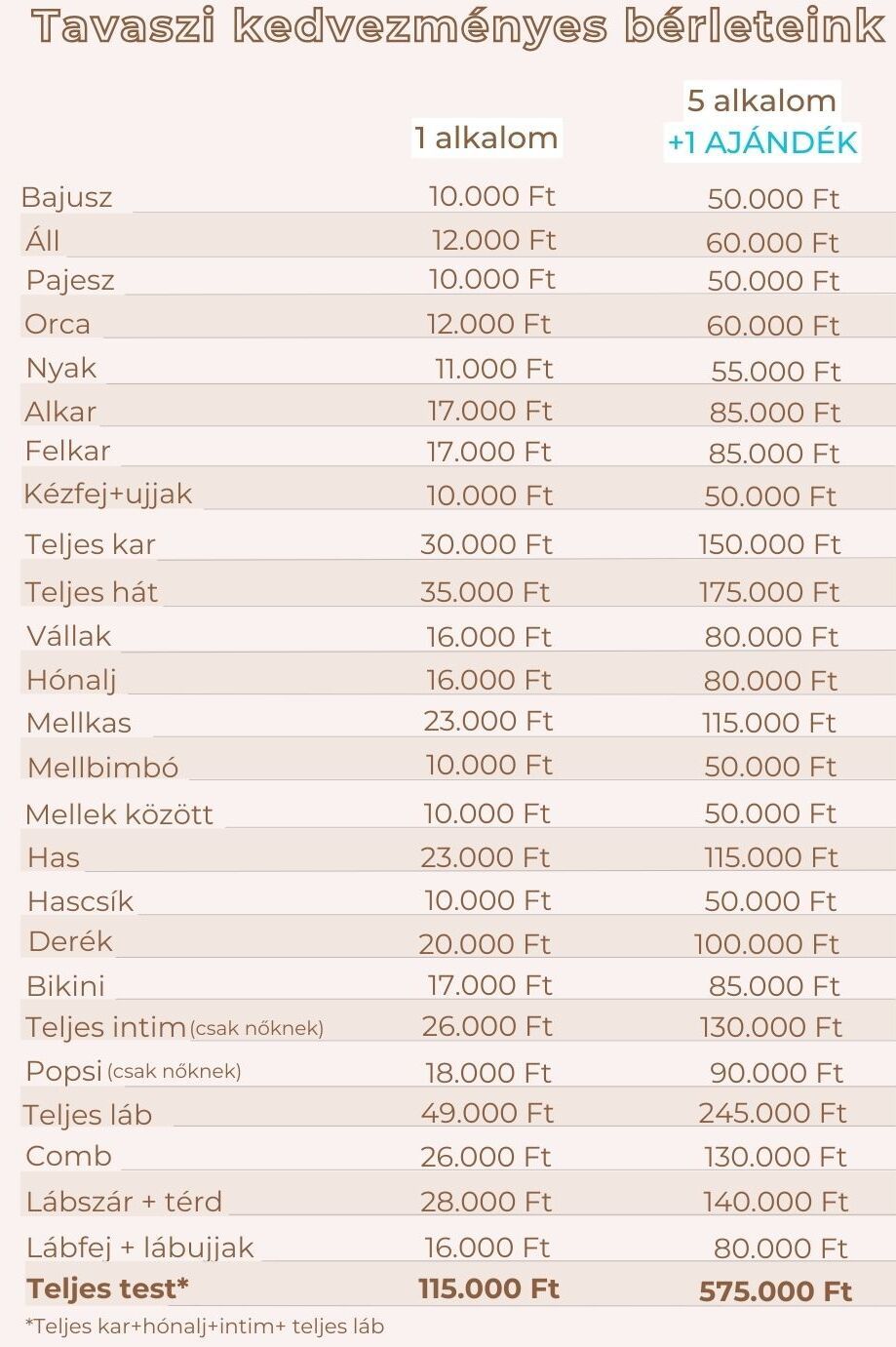The image size is (896, 1347).
Task: Select the 'Popsi' five-session price 90.000 Ft
Action: point(776,1073)
